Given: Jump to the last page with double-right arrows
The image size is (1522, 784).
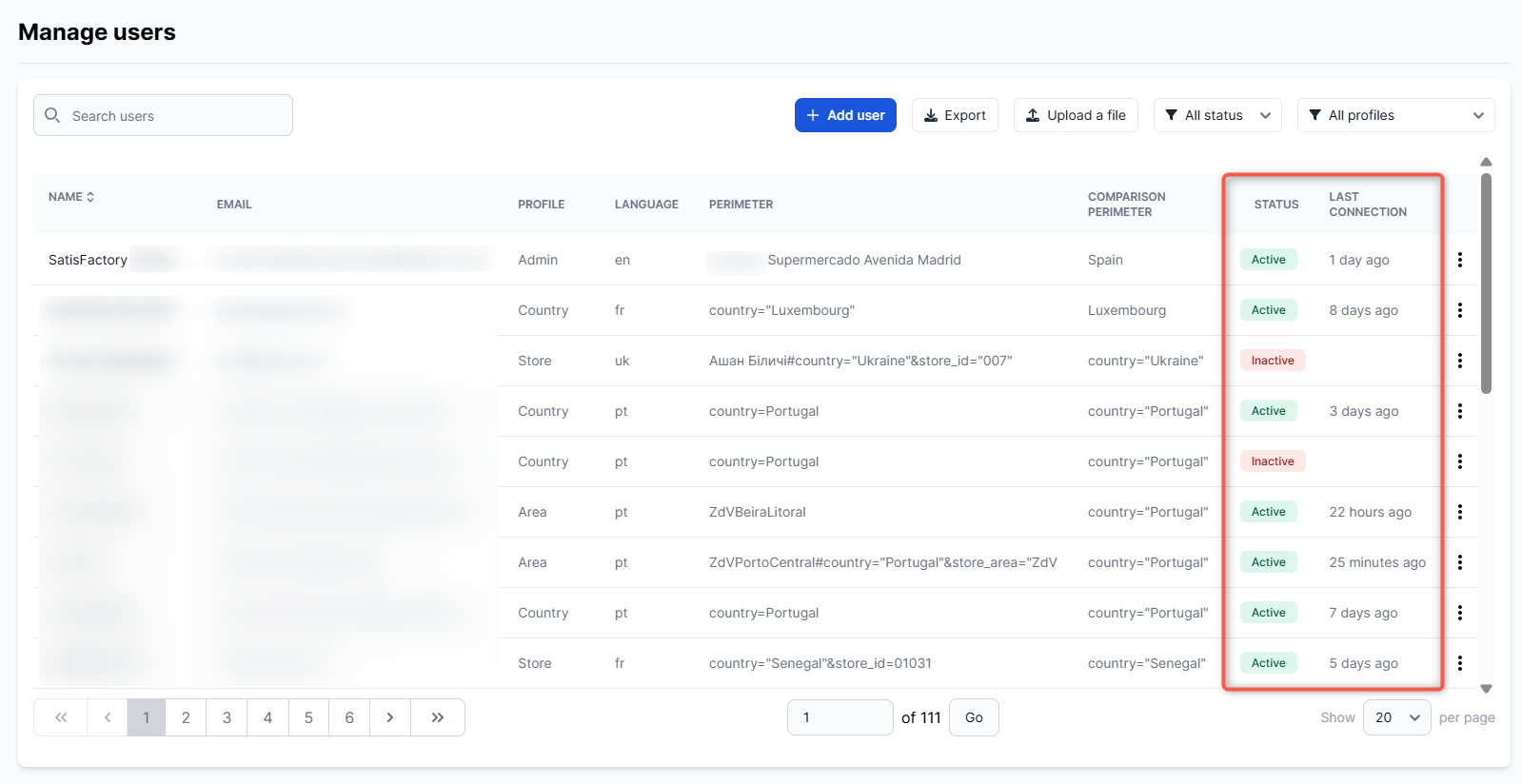Looking at the screenshot, I should coord(438,717).
